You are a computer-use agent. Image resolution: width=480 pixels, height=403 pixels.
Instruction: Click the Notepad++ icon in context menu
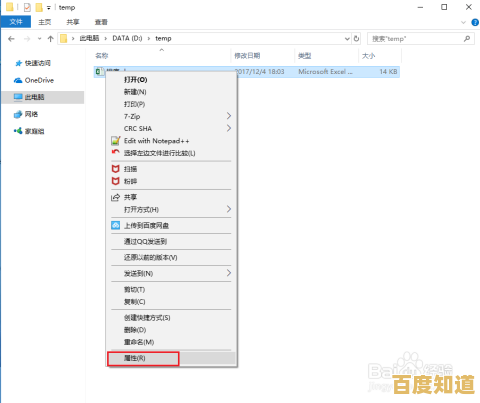pyautogui.click(x=115, y=141)
